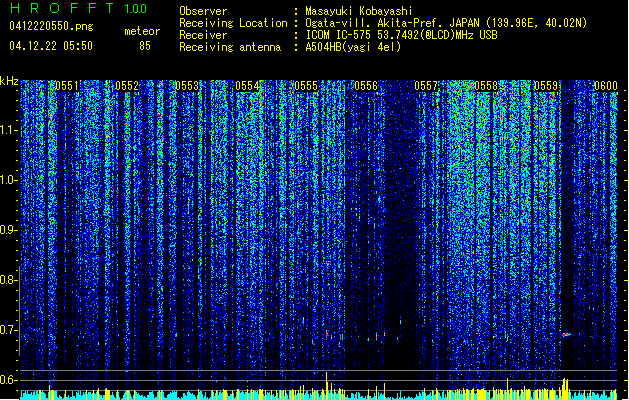Viewport: 629px width, 400px height.
Task: Click the Receiving antenna label
Action: [230, 47]
